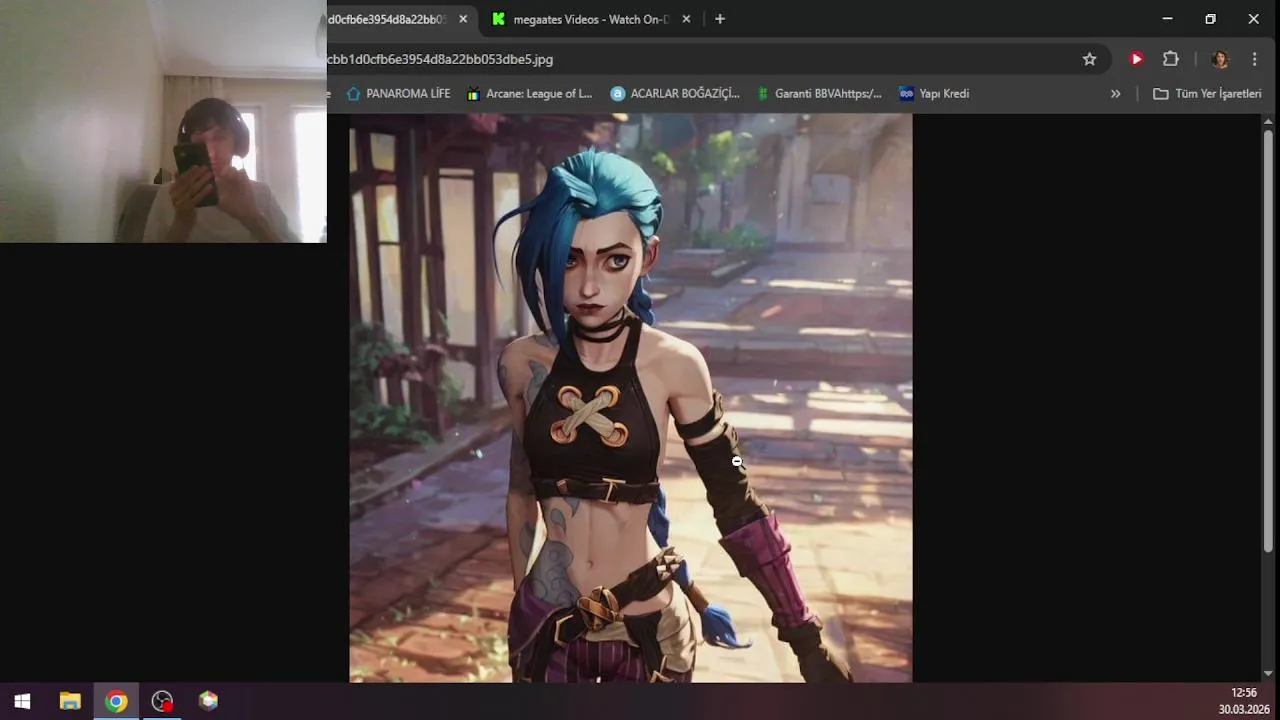Viewport: 1280px width, 720px height.
Task: Open the Chrome profile avatar
Action: pos(1220,59)
